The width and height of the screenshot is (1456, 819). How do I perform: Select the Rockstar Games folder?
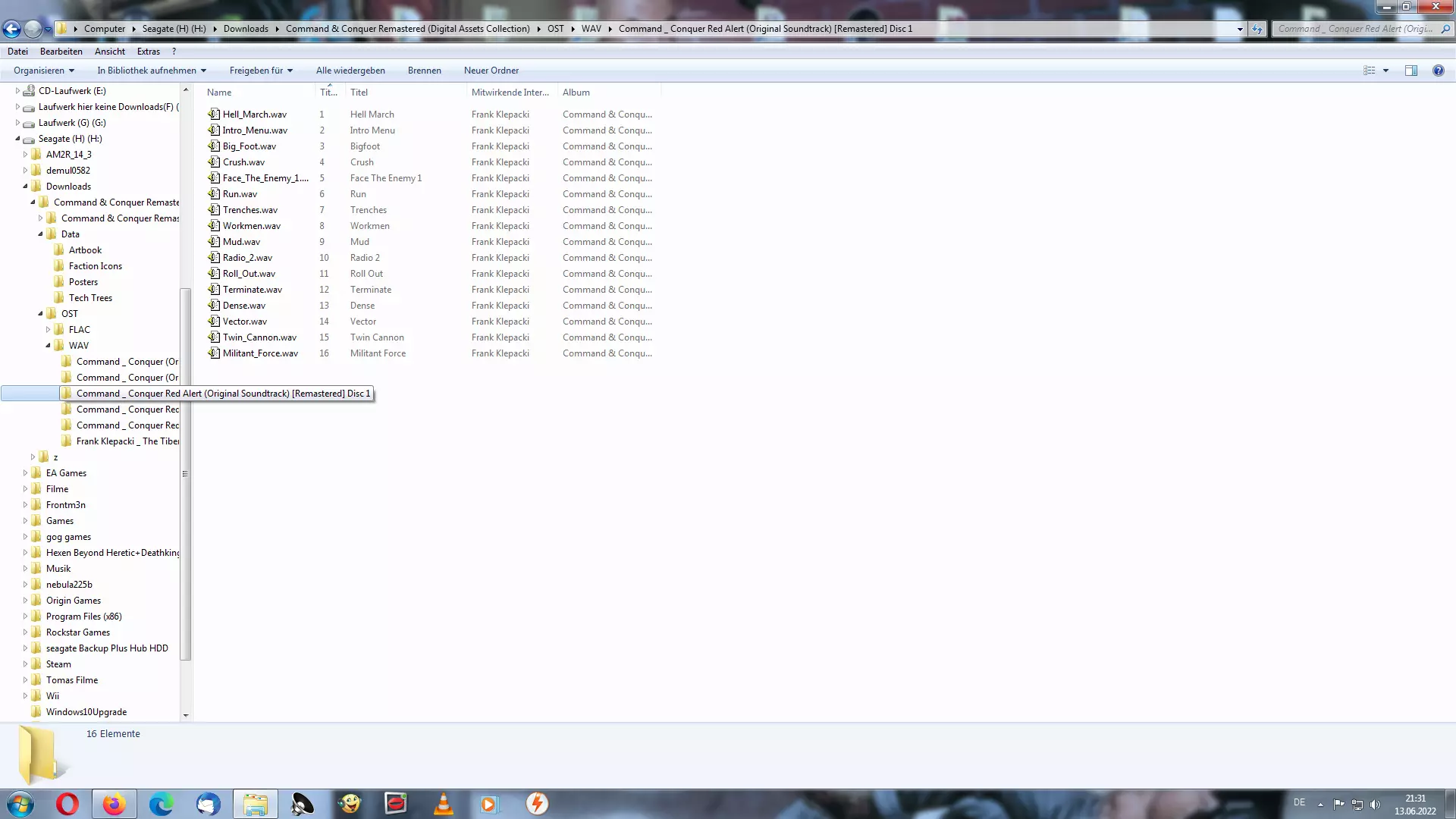click(77, 632)
